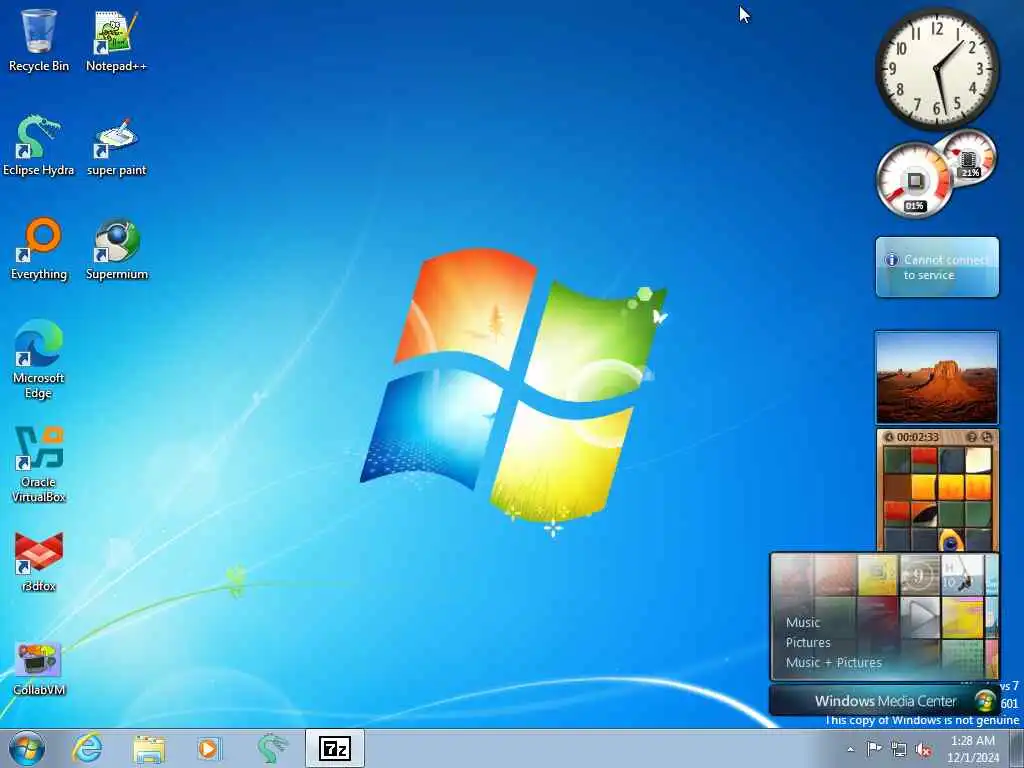Show the solved picture in puzzle gadget
This screenshot has width=1024, height=768.
[x=972, y=437]
